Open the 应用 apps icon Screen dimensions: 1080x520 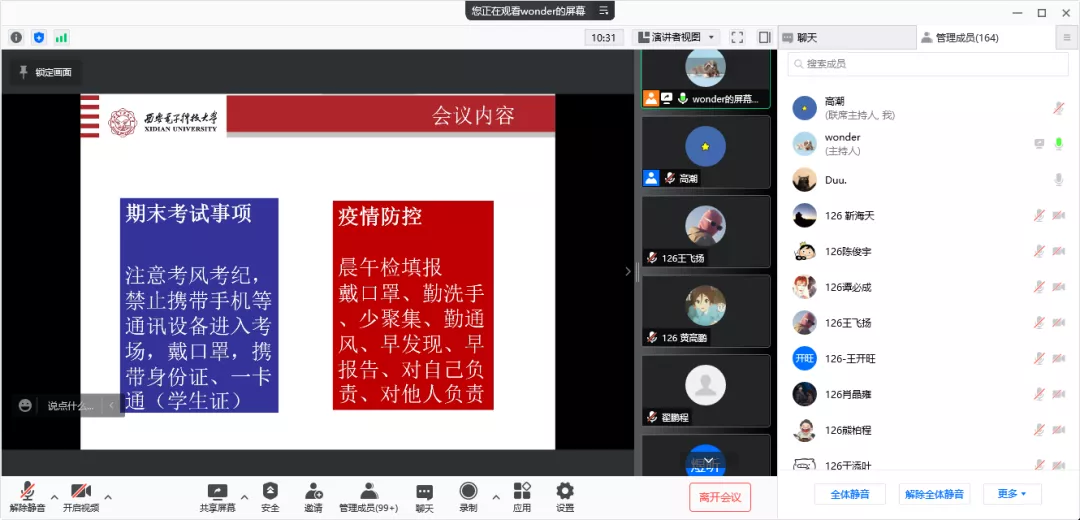pyautogui.click(x=522, y=491)
